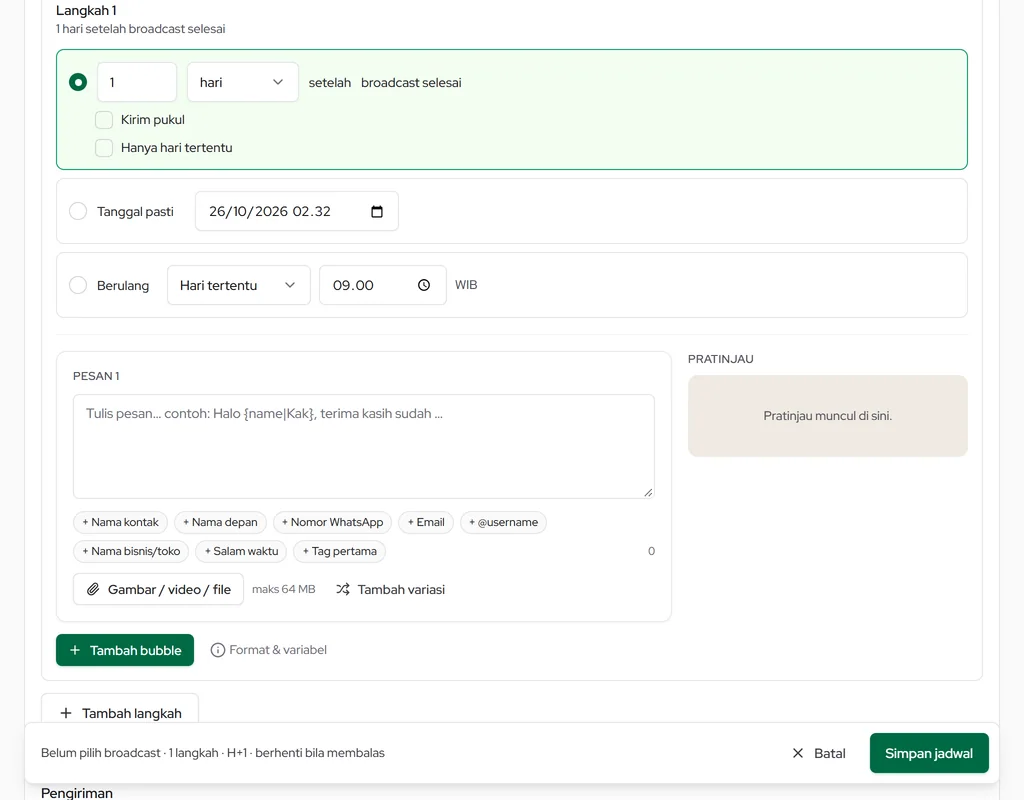The width and height of the screenshot is (1024, 800).
Task: Click Batal to cancel
Action: [x=819, y=754]
